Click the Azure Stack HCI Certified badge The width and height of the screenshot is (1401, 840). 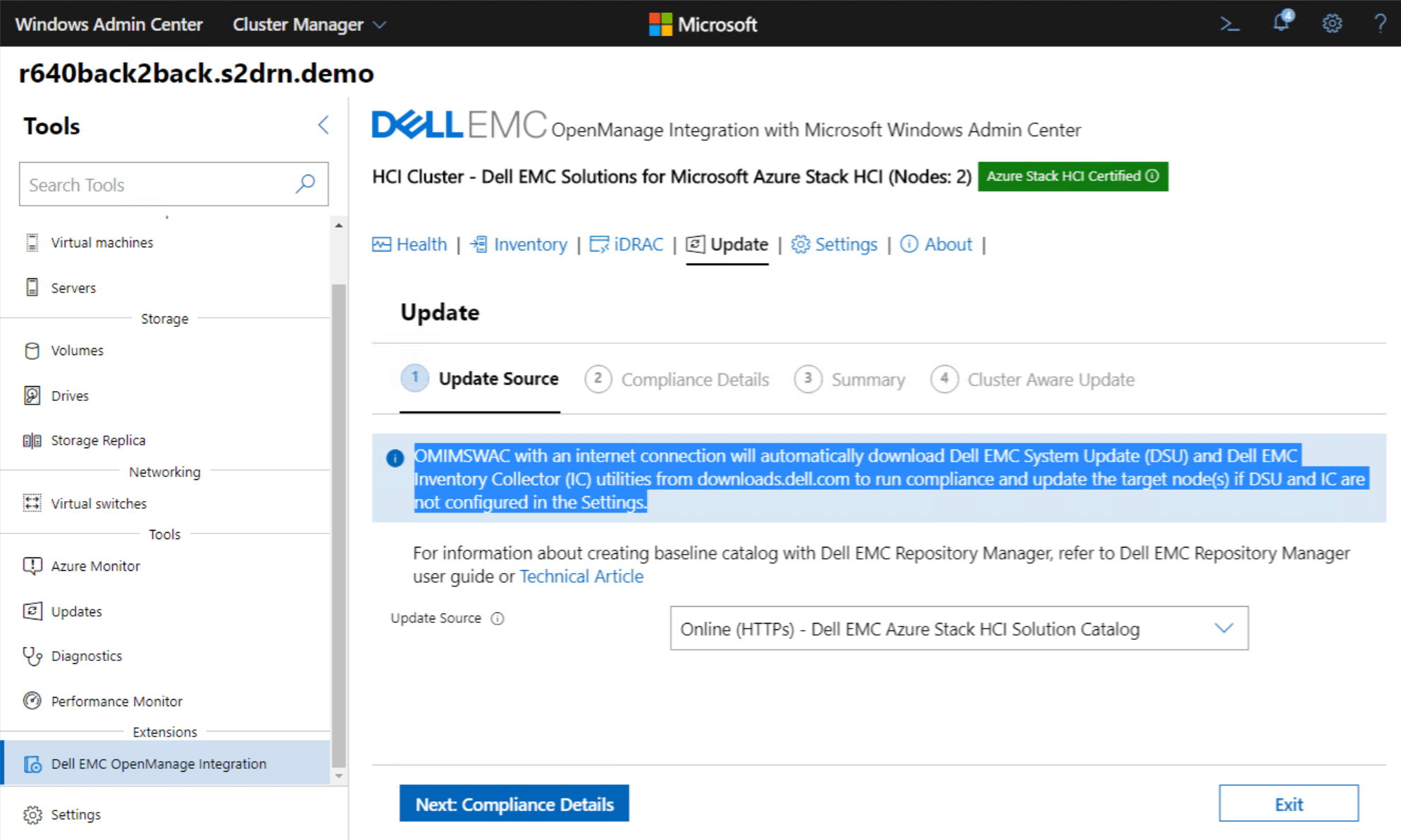[x=1073, y=176]
